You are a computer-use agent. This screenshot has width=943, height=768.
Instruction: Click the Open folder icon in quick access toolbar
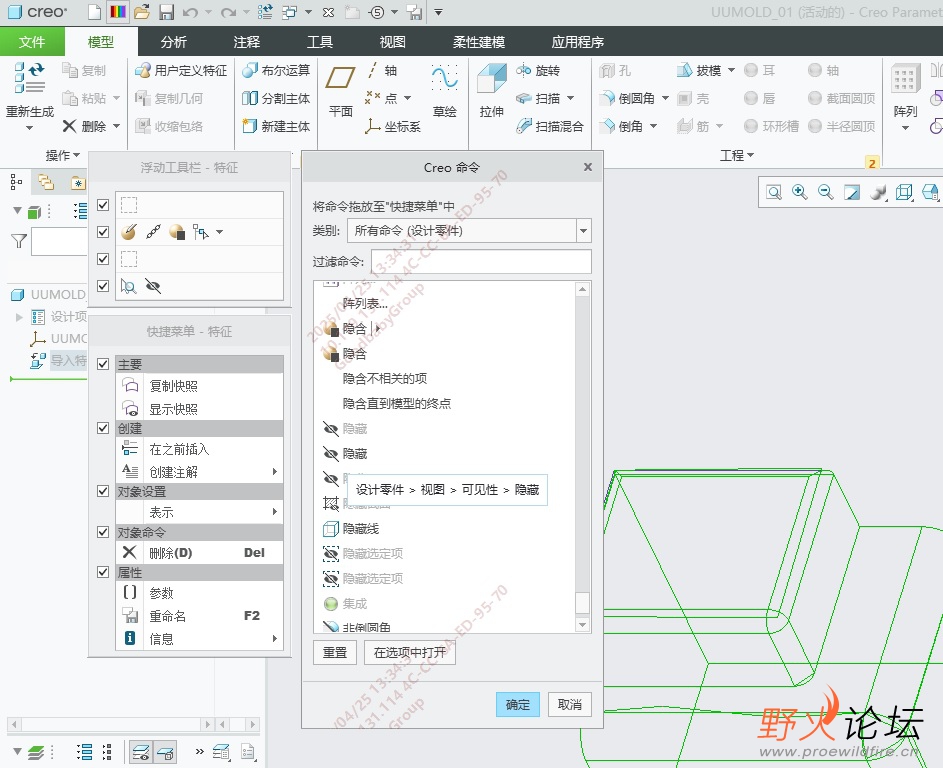pyautogui.click(x=142, y=12)
